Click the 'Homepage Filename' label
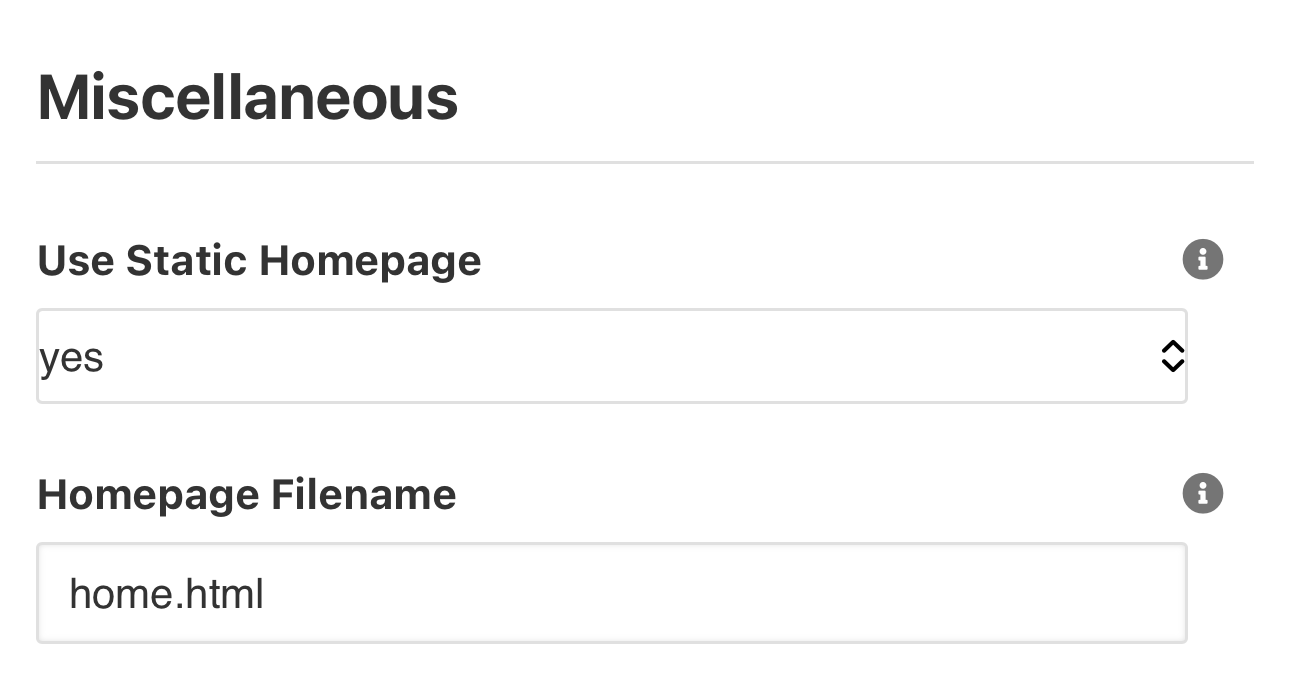This screenshot has height=683, width=1290. 246,495
